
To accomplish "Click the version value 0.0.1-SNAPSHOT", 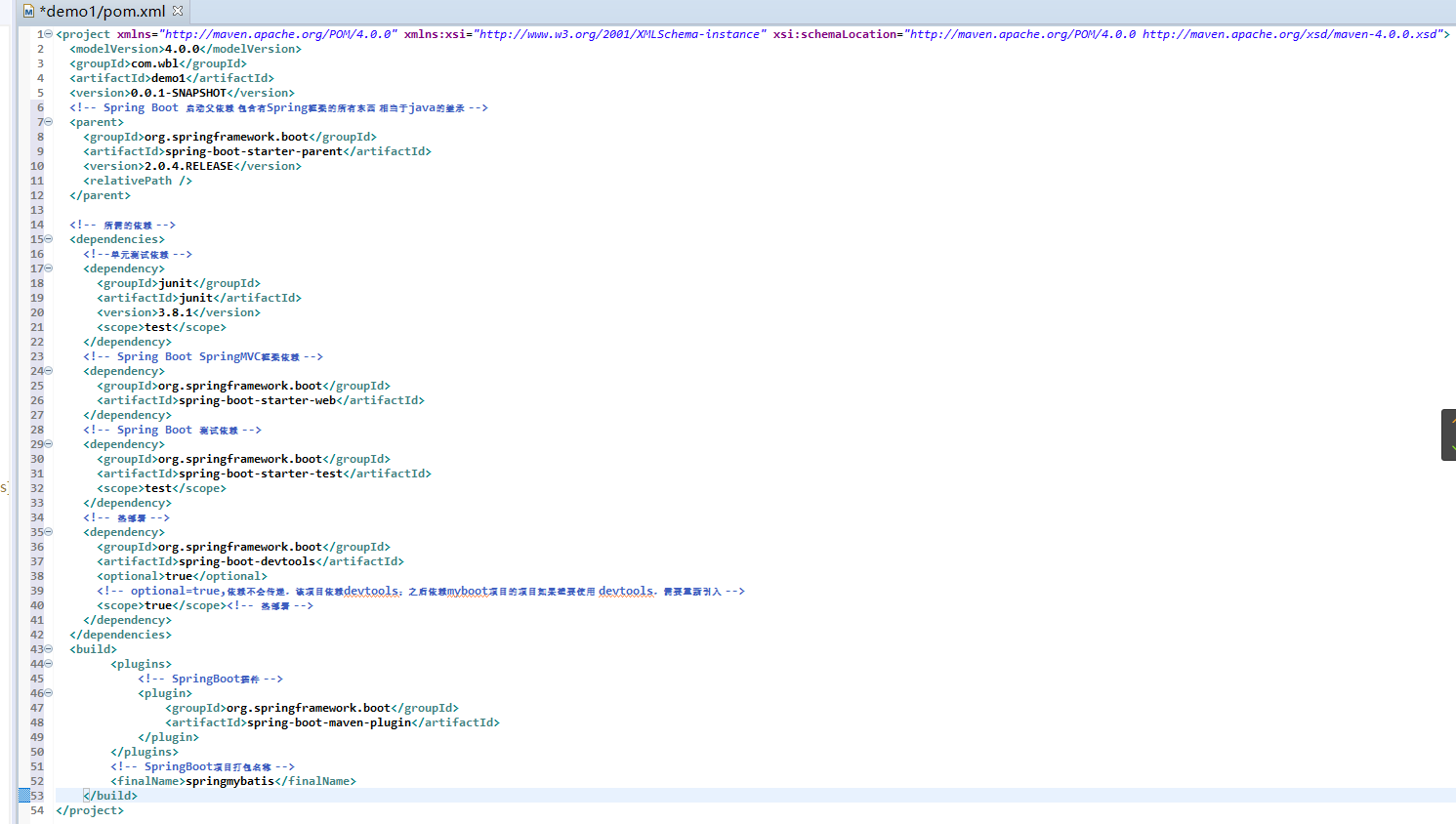I will 179,93.
